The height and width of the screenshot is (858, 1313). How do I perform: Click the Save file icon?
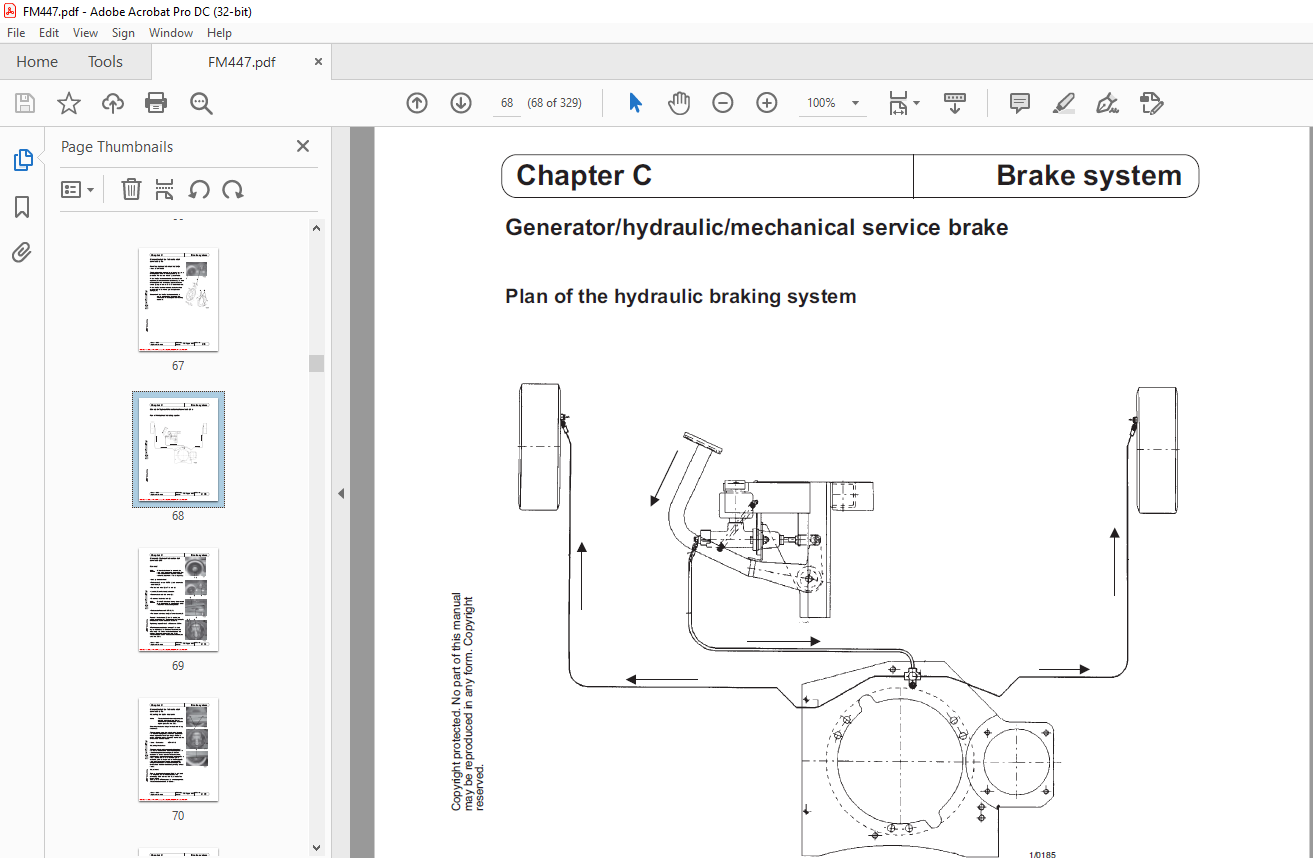25,103
